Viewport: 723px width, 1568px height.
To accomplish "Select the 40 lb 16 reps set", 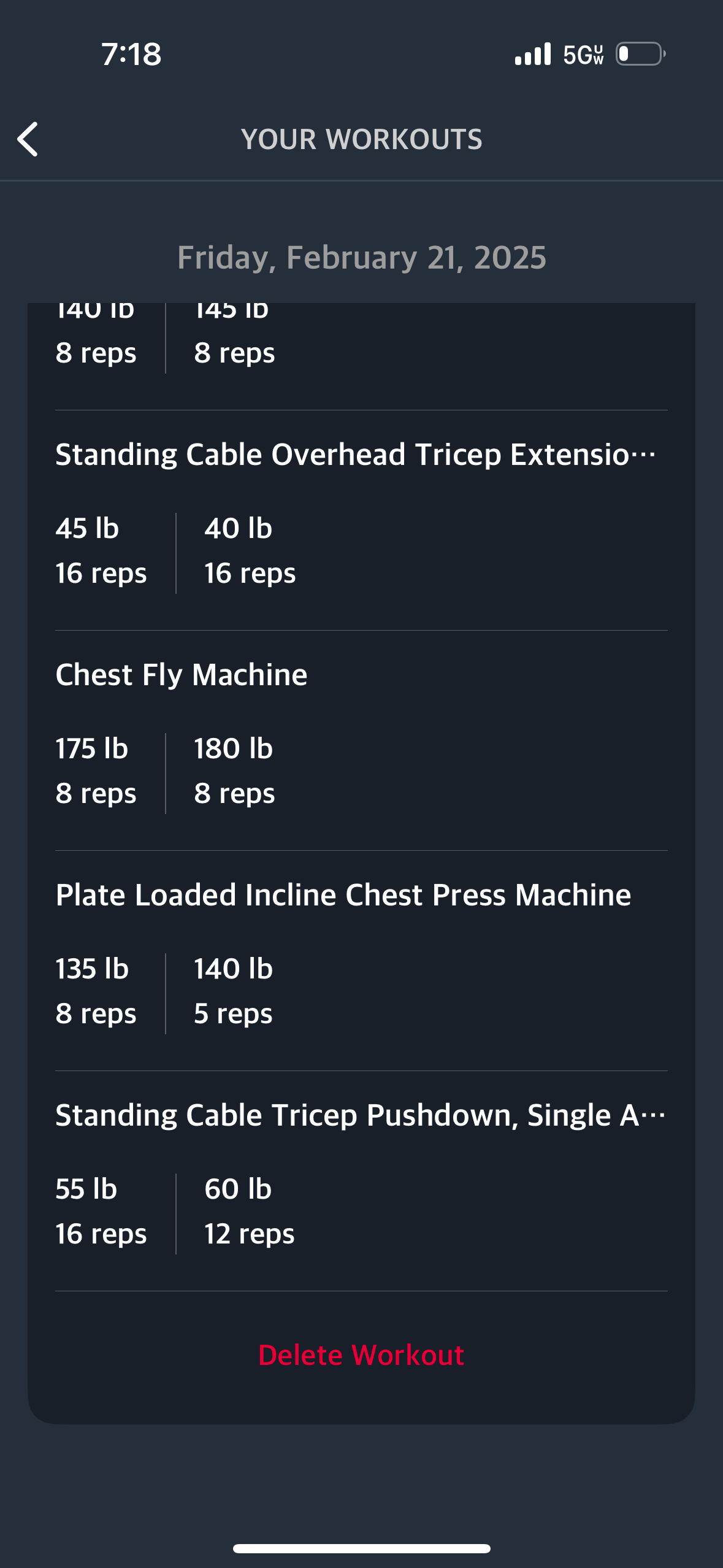I will (250, 551).
